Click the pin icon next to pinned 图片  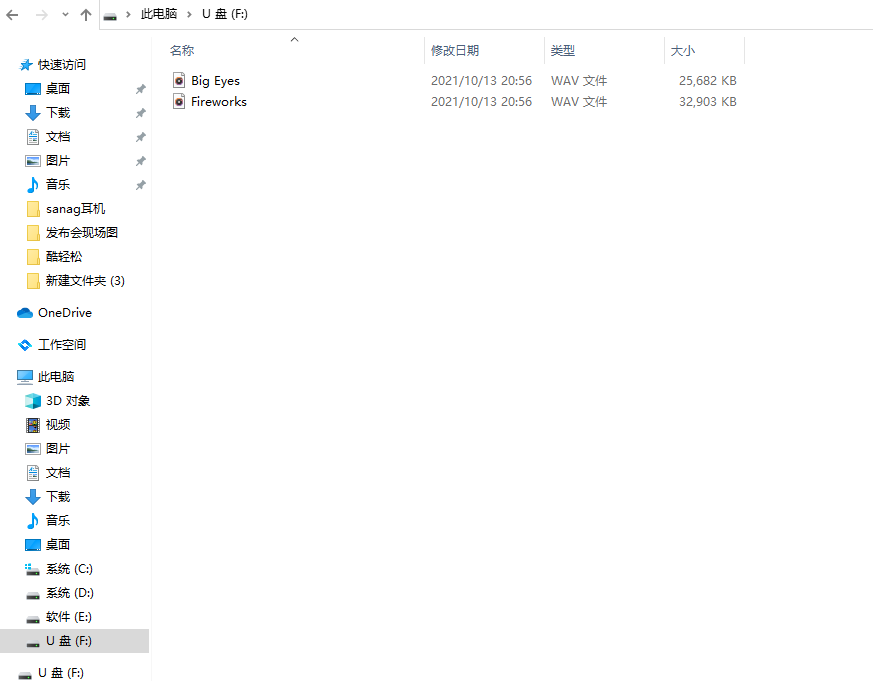(x=141, y=161)
